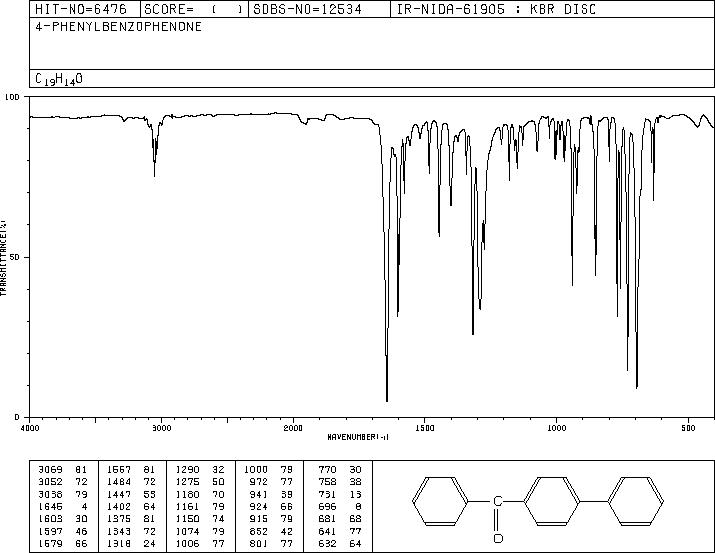The width and height of the screenshot is (715, 553).
Task: Click the carbonyl oxygen atom in the structure
Action: pyautogui.click(x=498, y=538)
